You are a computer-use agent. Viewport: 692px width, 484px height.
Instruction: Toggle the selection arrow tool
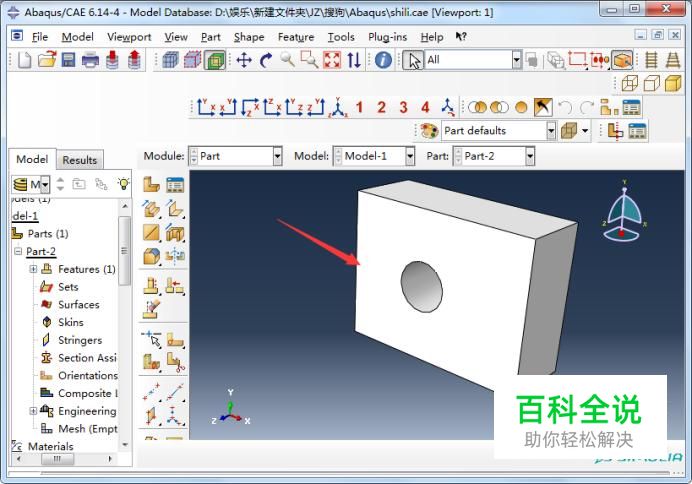[x=413, y=60]
